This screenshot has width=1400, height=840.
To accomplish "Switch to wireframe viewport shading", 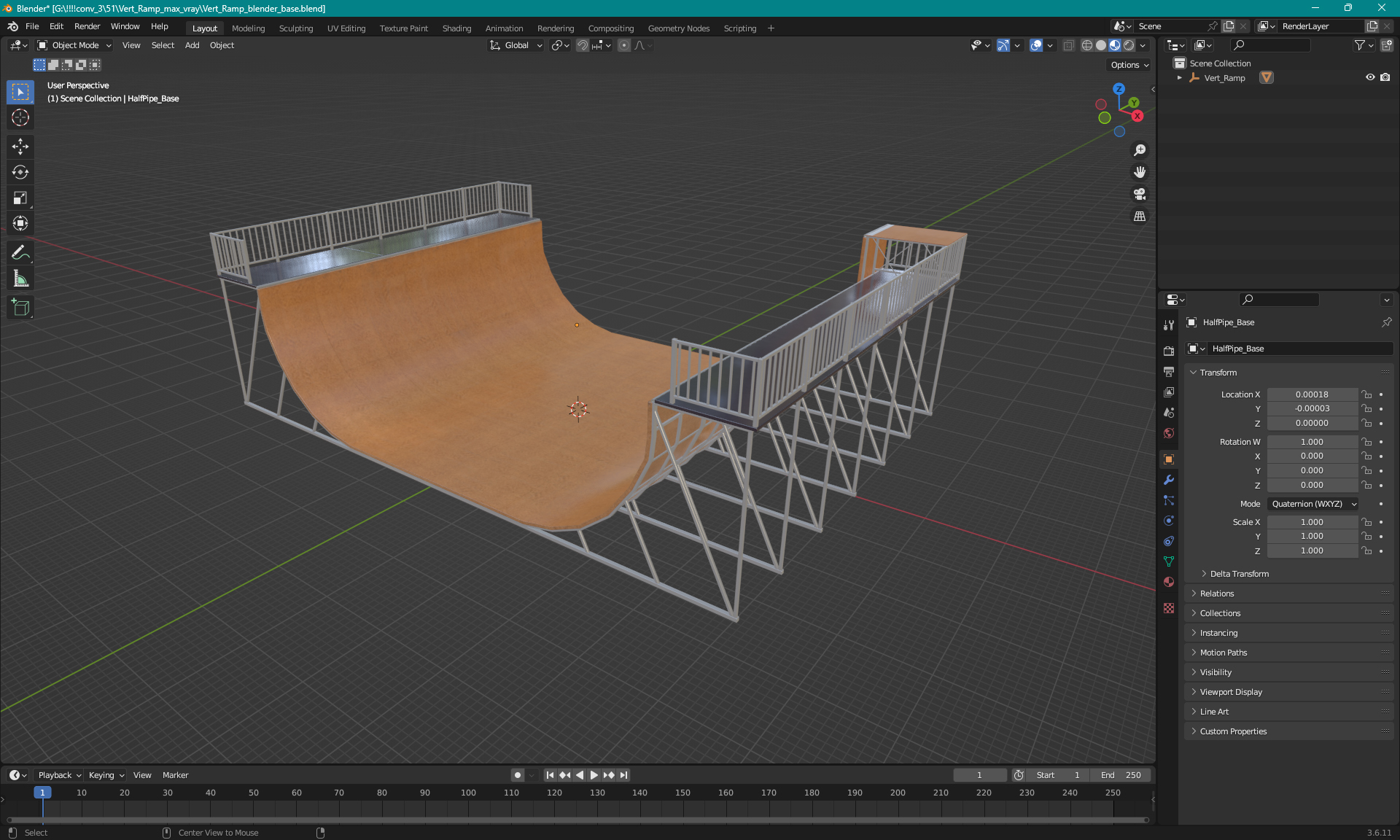I will click(1087, 45).
